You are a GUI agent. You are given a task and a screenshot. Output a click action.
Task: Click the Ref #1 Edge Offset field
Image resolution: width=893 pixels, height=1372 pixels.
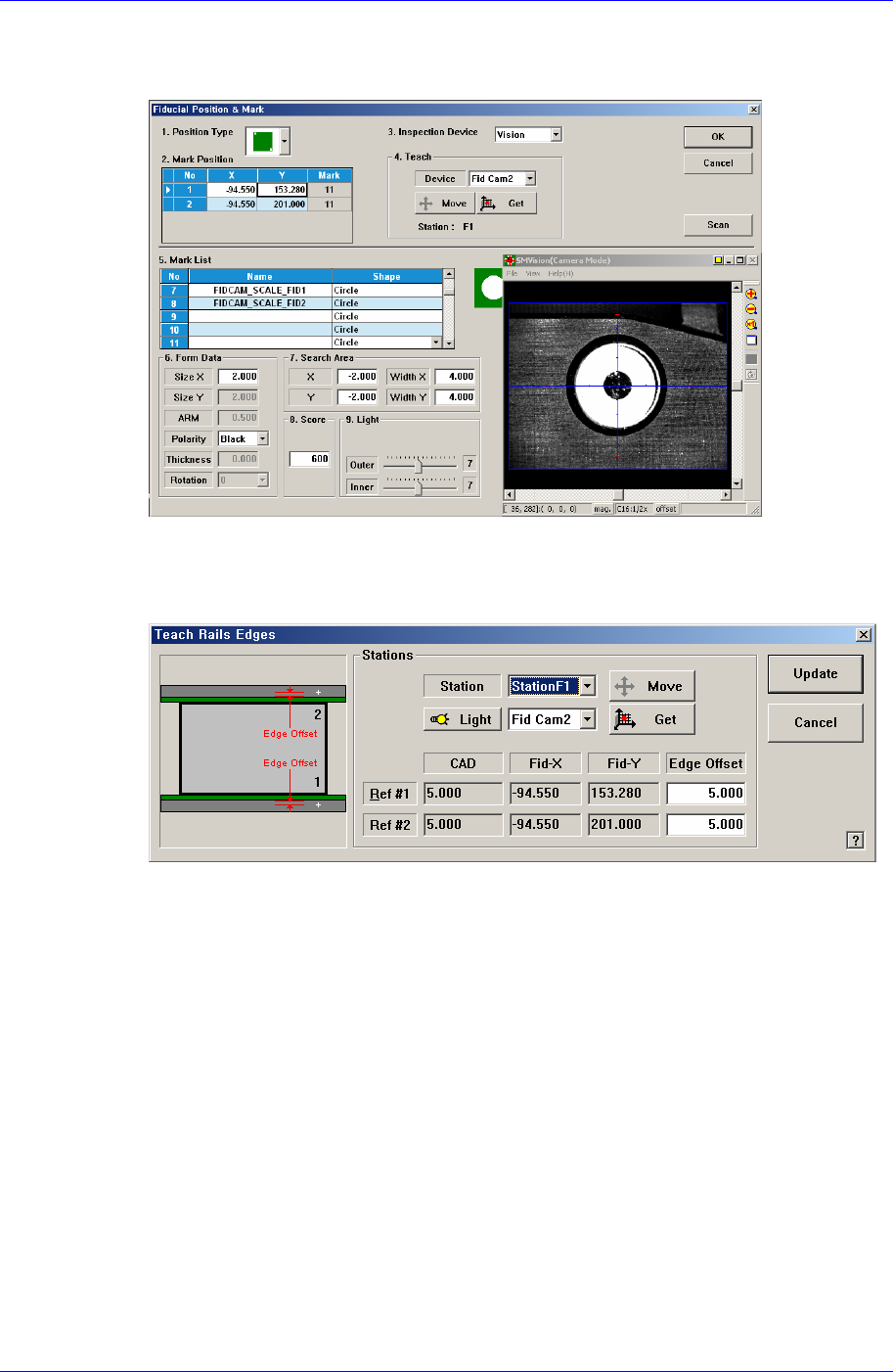coord(706,794)
